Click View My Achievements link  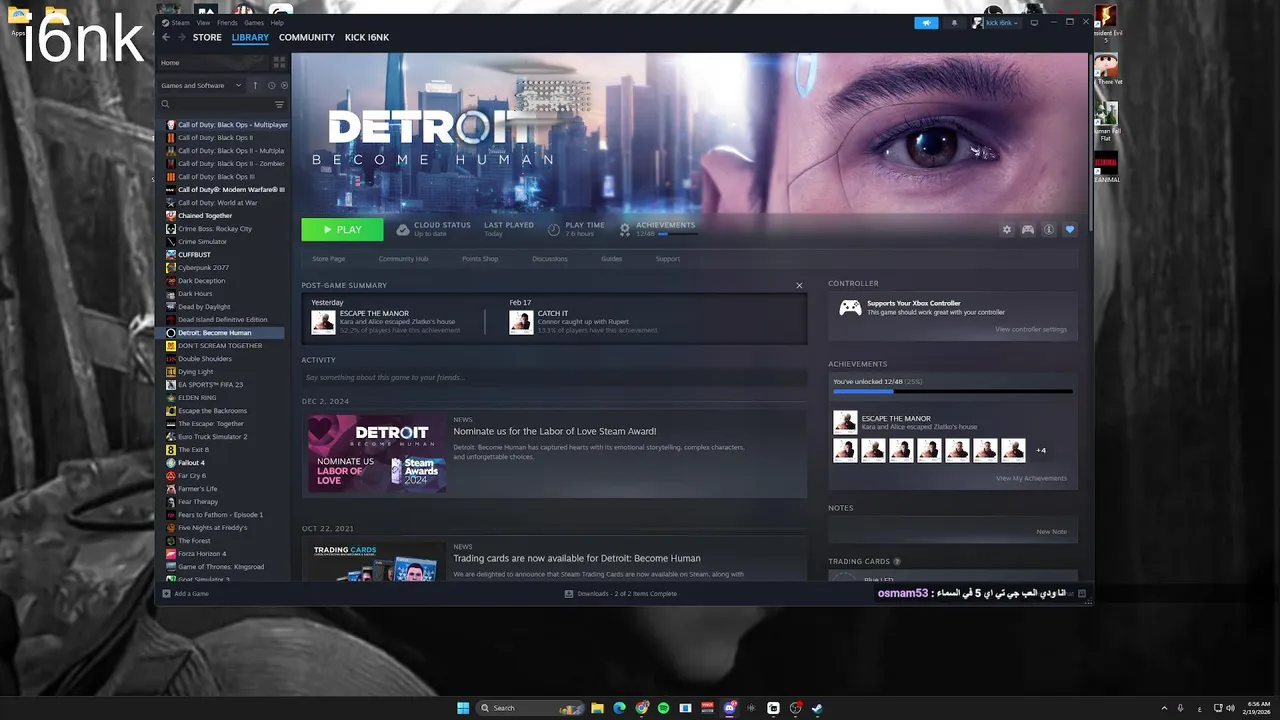tap(1031, 478)
